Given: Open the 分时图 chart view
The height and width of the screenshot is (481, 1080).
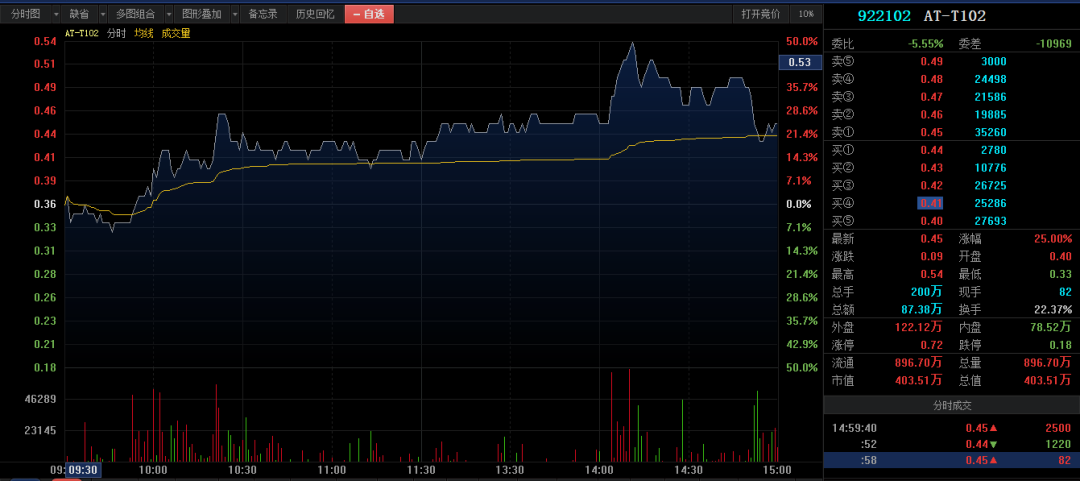Looking at the screenshot, I should click(26, 14).
